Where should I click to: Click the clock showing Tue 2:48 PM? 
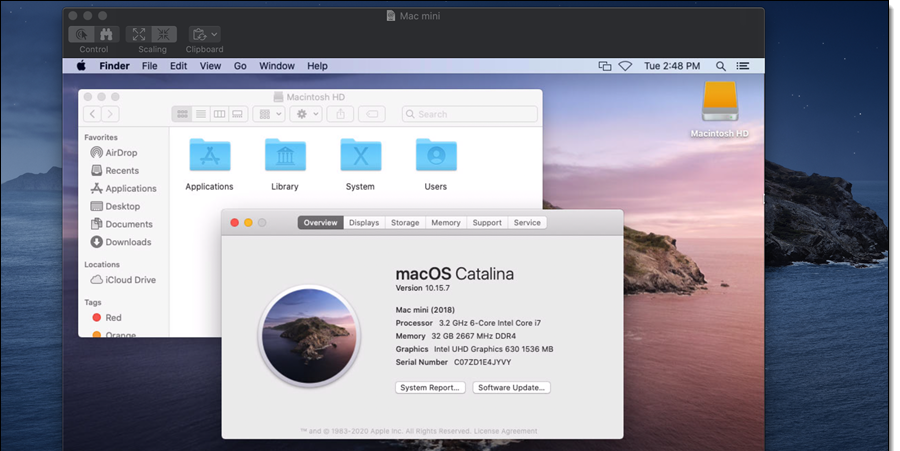click(x=672, y=66)
